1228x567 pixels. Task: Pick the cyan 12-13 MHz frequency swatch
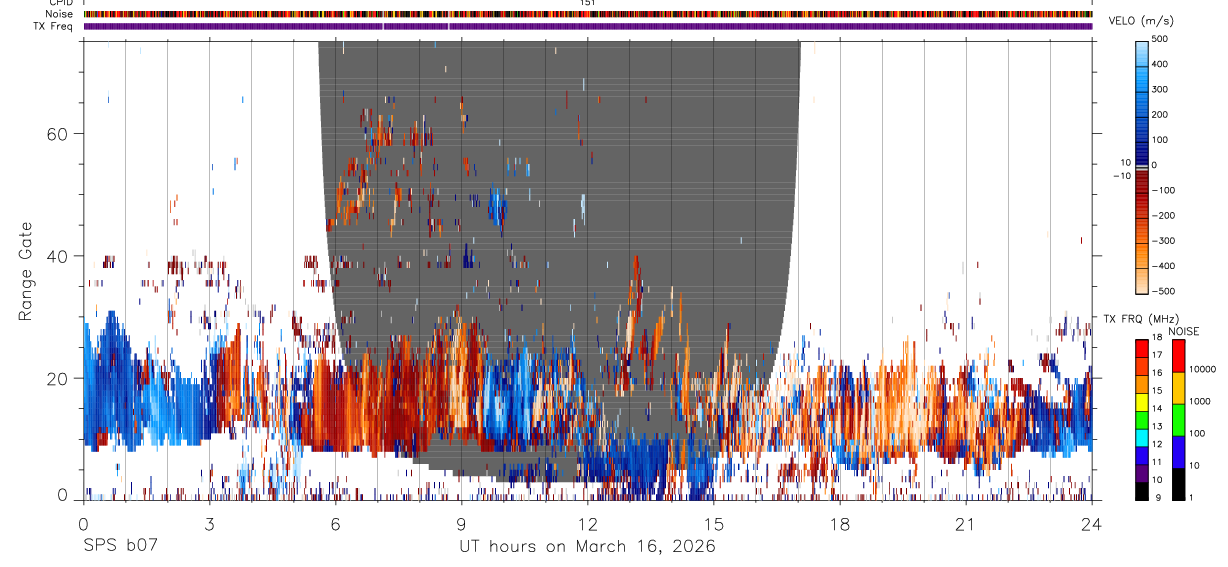(x=1142, y=436)
